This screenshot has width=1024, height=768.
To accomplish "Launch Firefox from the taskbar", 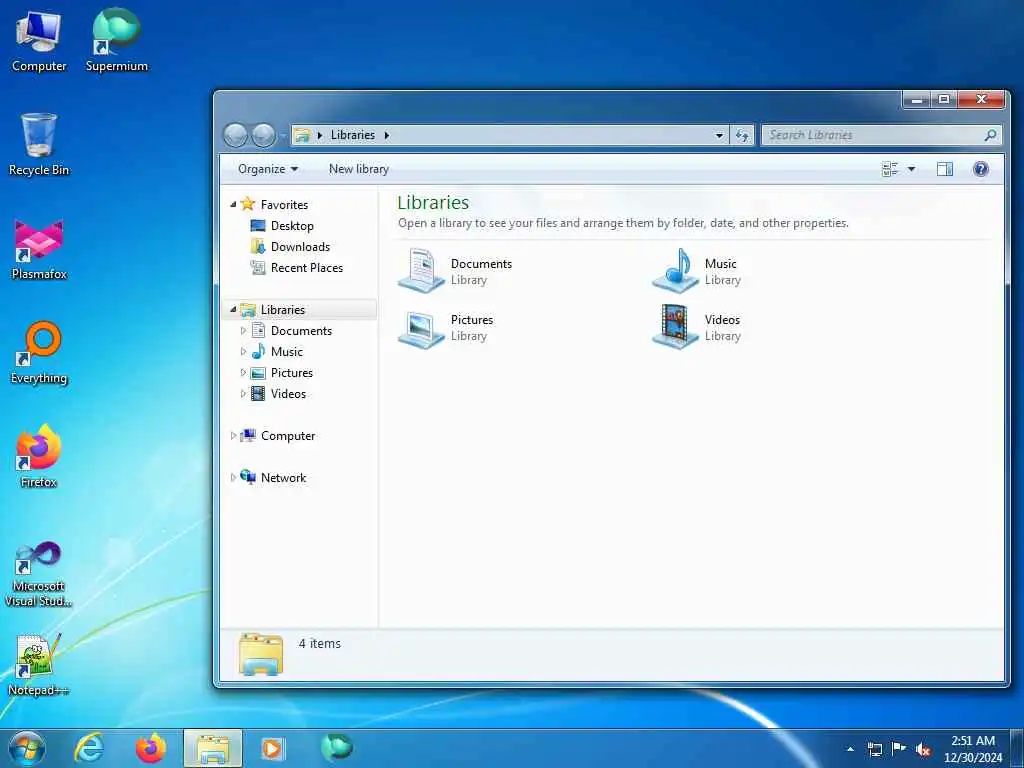I will [151, 748].
